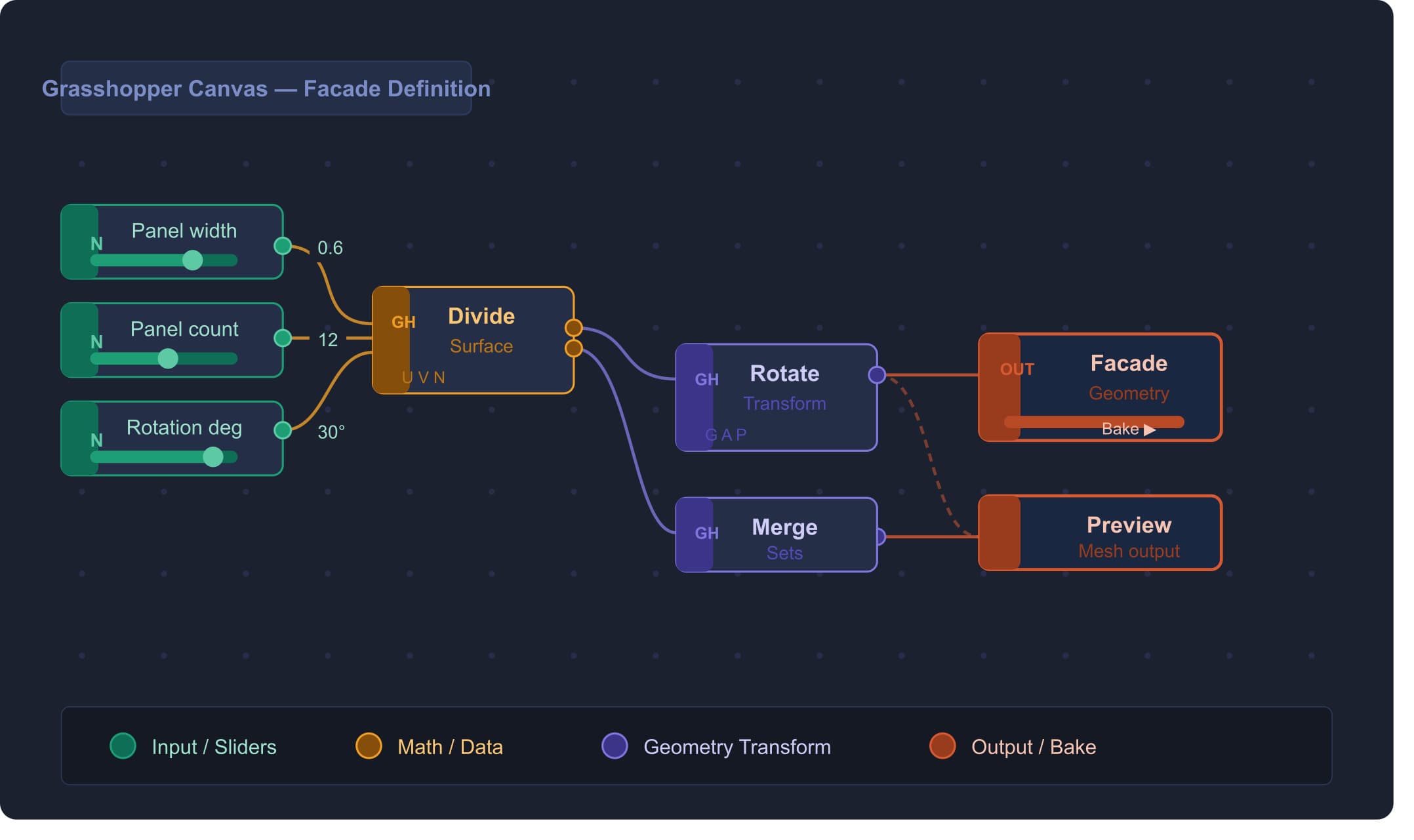Viewport: 1414px width, 840px height.
Task: Click the lower output port of Divide
Action: (x=573, y=348)
